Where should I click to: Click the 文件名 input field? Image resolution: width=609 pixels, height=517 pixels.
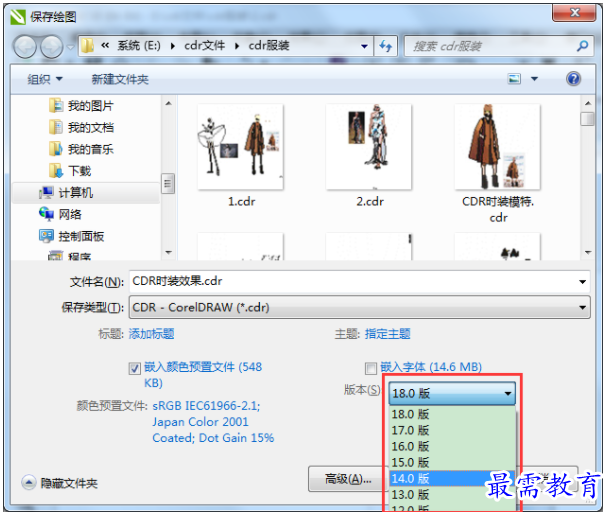351,281
